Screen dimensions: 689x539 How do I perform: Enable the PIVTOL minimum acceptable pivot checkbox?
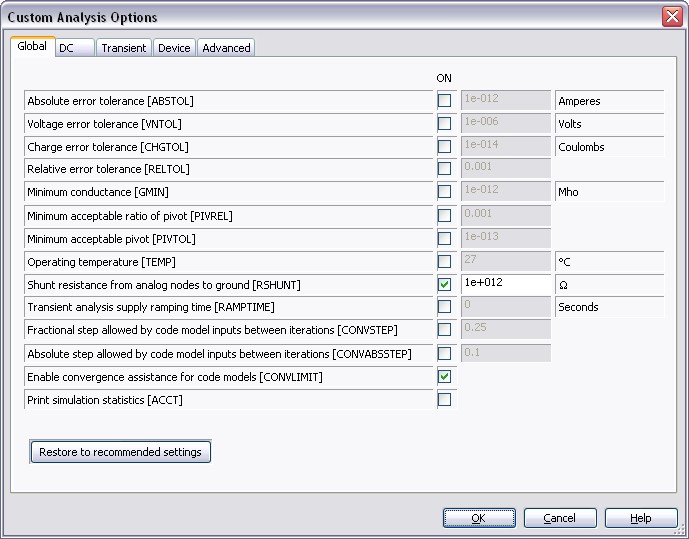pyautogui.click(x=444, y=238)
